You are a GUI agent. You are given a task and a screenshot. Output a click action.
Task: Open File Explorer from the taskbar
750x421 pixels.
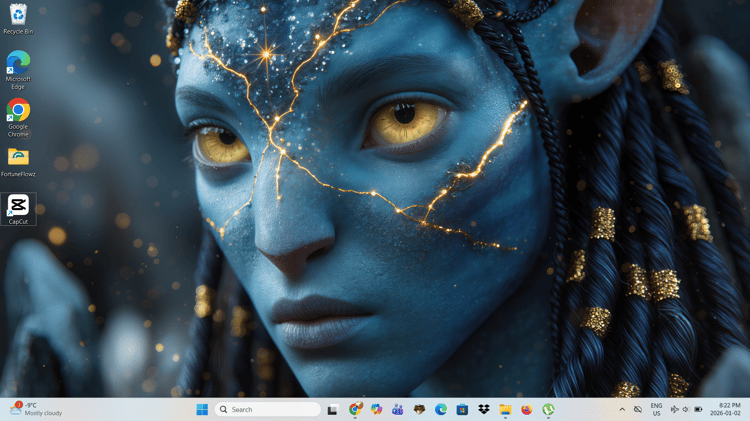505,410
